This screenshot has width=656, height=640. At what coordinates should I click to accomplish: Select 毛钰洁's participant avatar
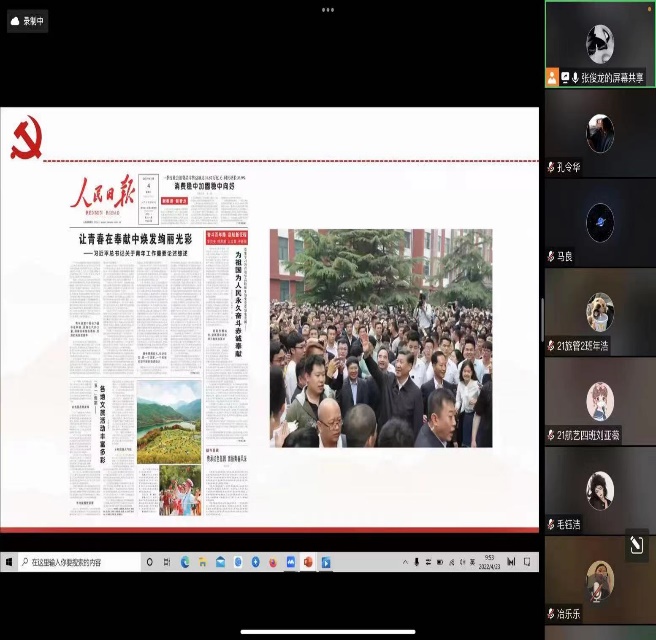pos(599,490)
